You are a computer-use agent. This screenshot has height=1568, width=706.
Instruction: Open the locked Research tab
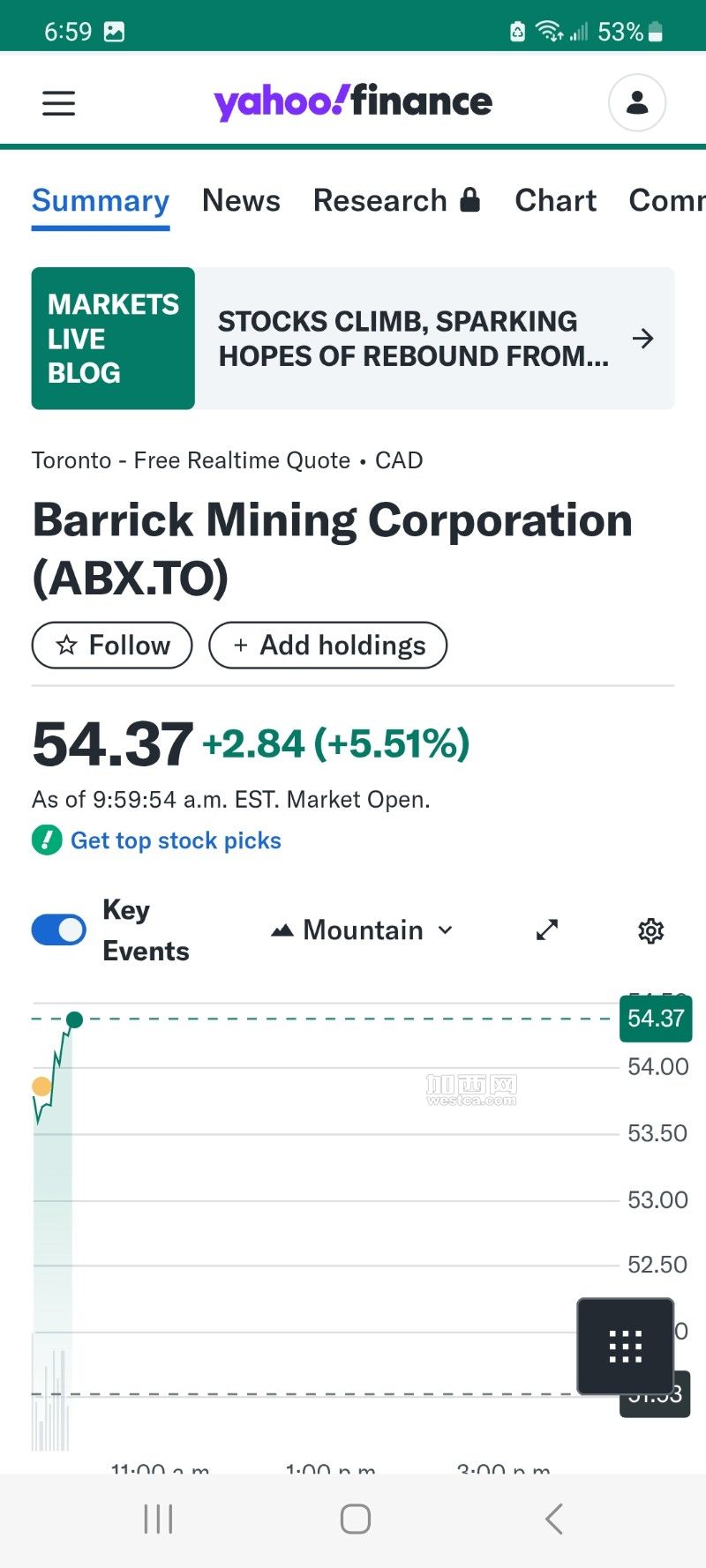[396, 201]
